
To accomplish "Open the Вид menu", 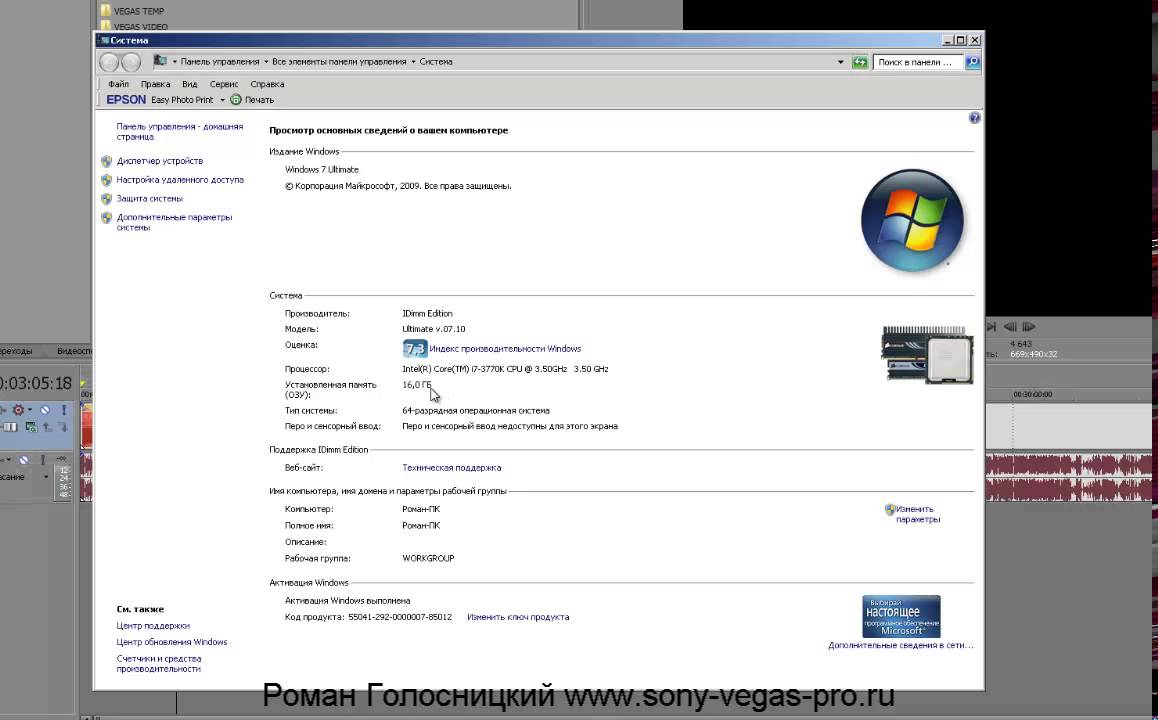I will point(190,84).
